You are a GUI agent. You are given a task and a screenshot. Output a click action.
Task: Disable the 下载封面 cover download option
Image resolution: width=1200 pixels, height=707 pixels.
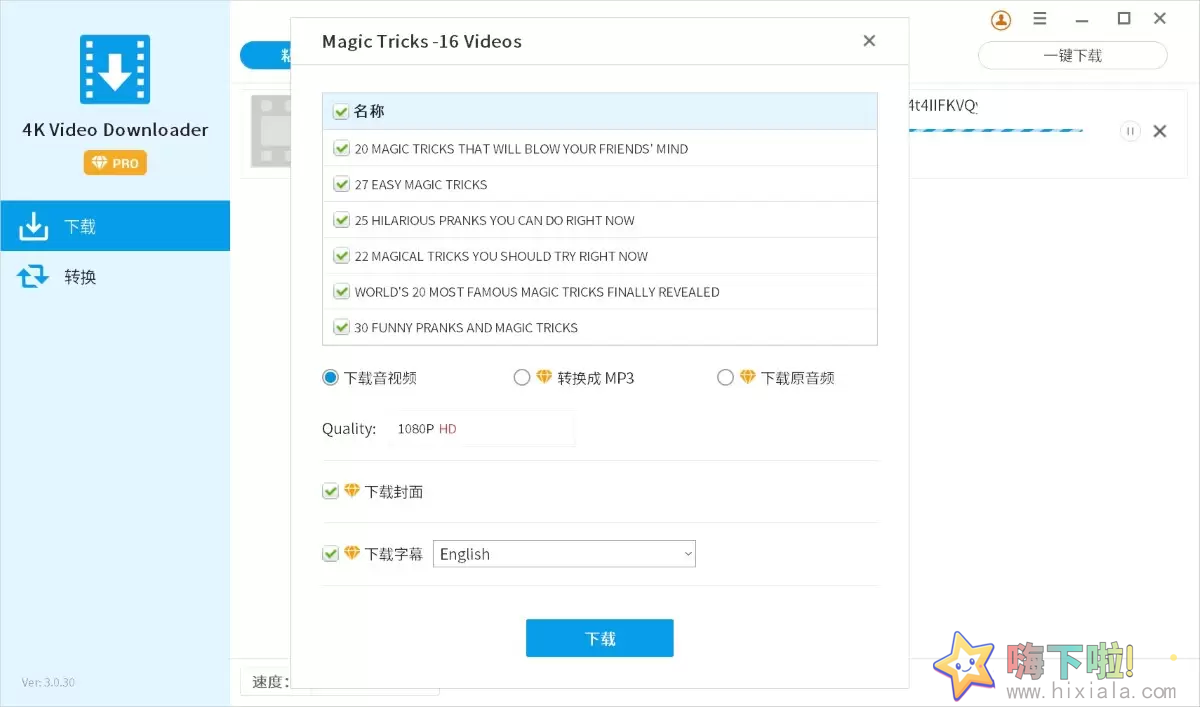331,491
